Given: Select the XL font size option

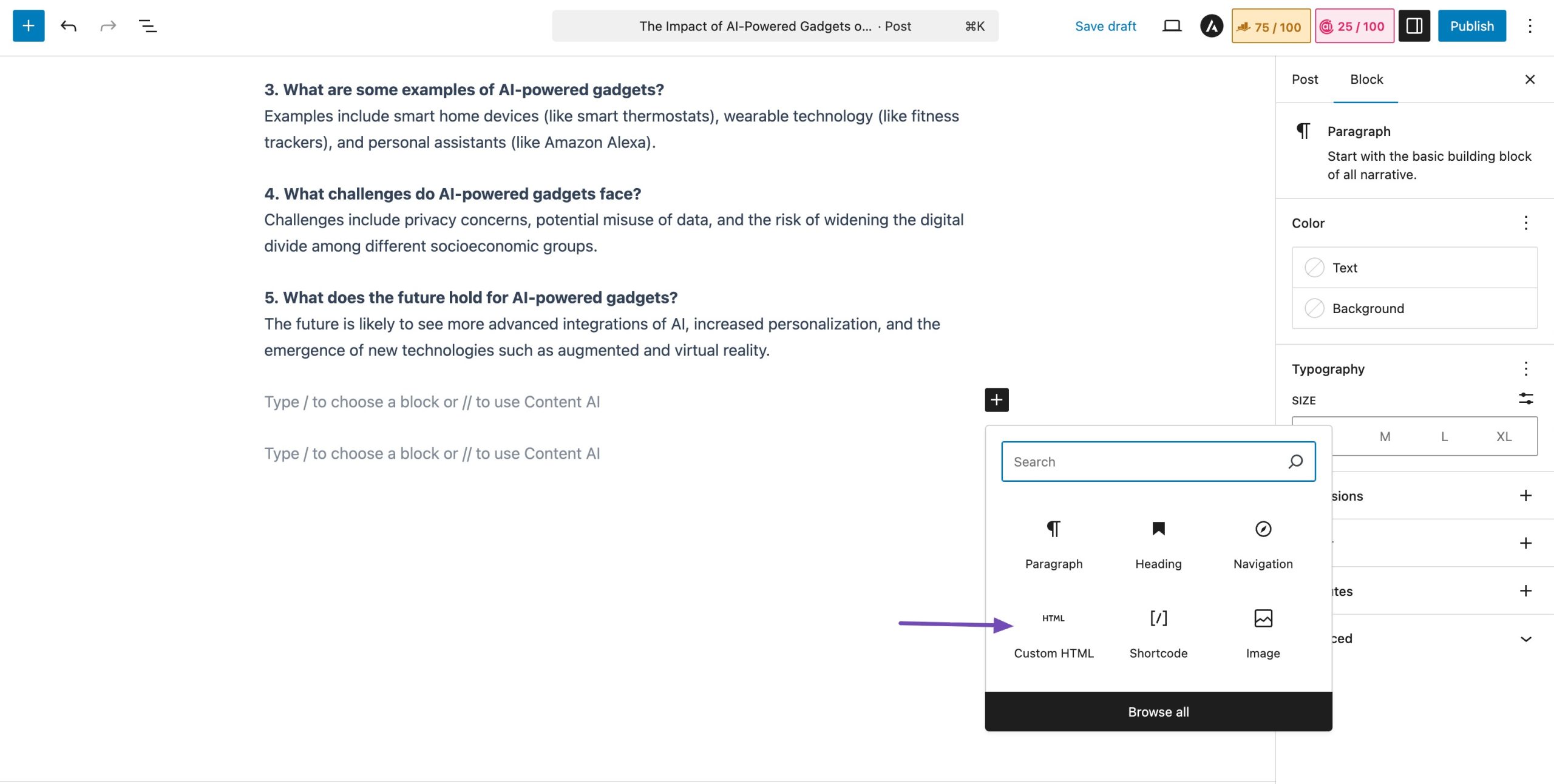Looking at the screenshot, I should pyautogui.click(x=1504, y=436).
